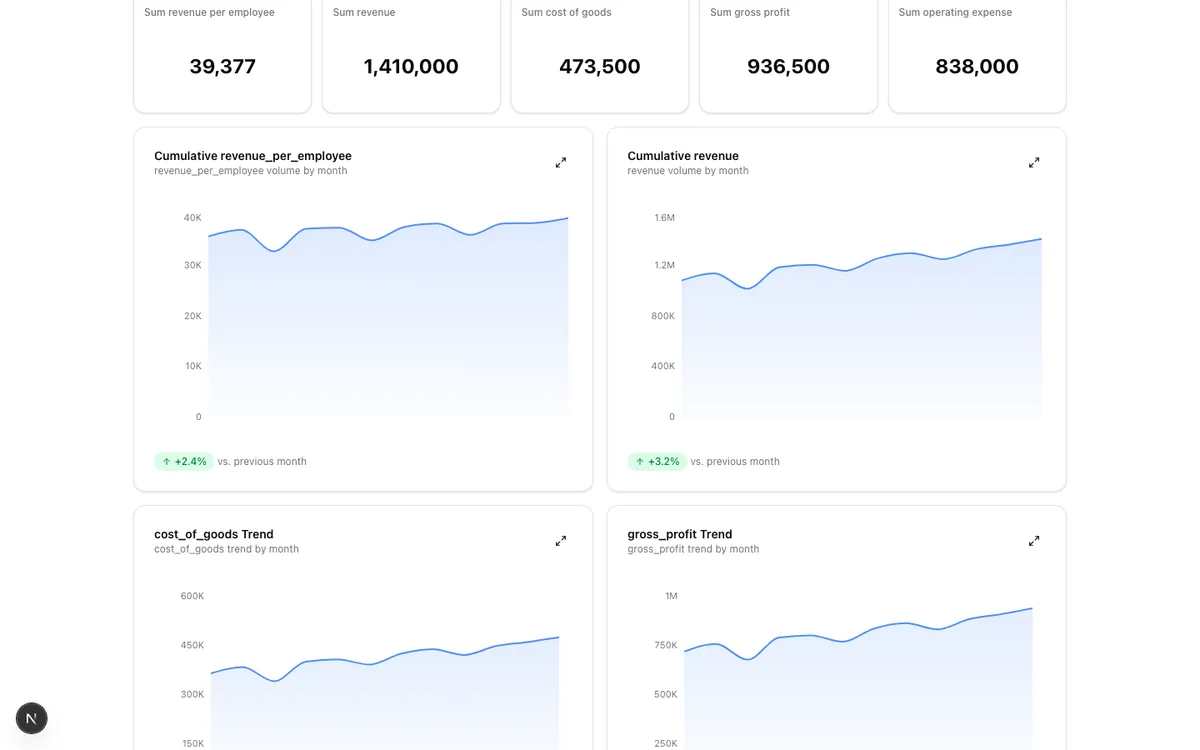The image size is (1200, 750).
Task: Click the +3.2% growth badge
Action: point(657,461)
